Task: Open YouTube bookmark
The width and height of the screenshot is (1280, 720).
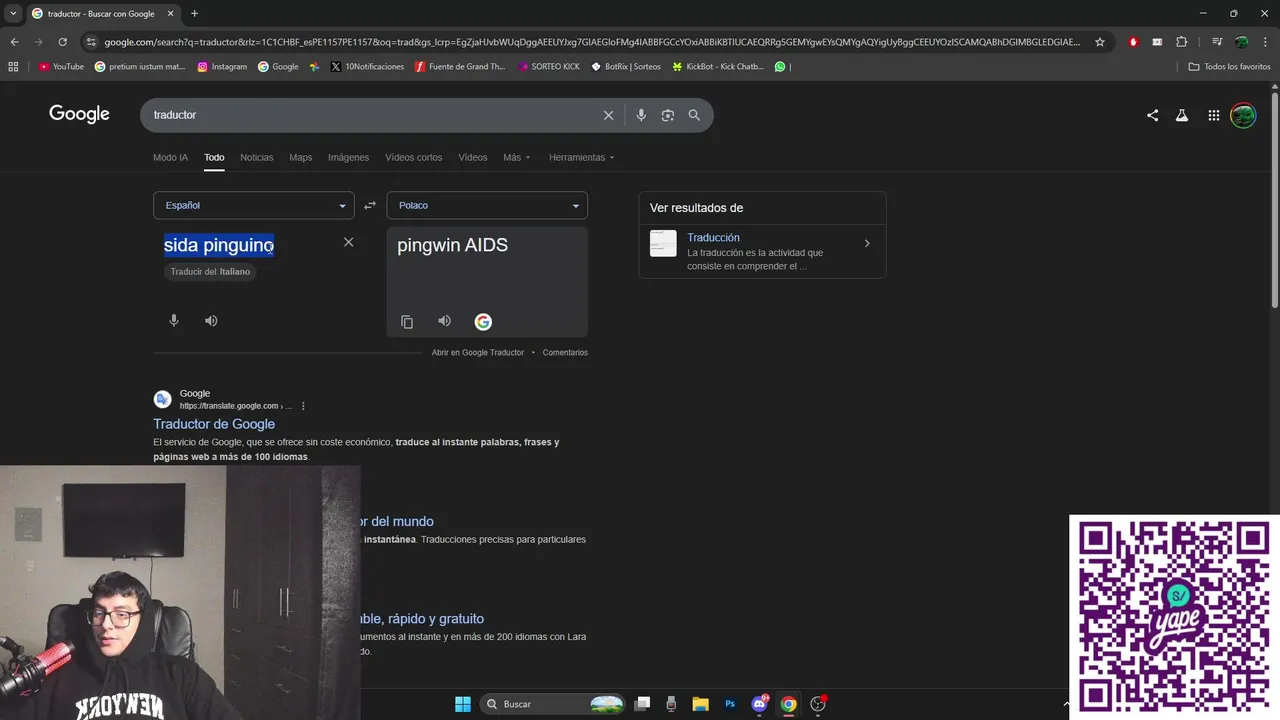Action: pyautogui.click(x=61, y=67)
